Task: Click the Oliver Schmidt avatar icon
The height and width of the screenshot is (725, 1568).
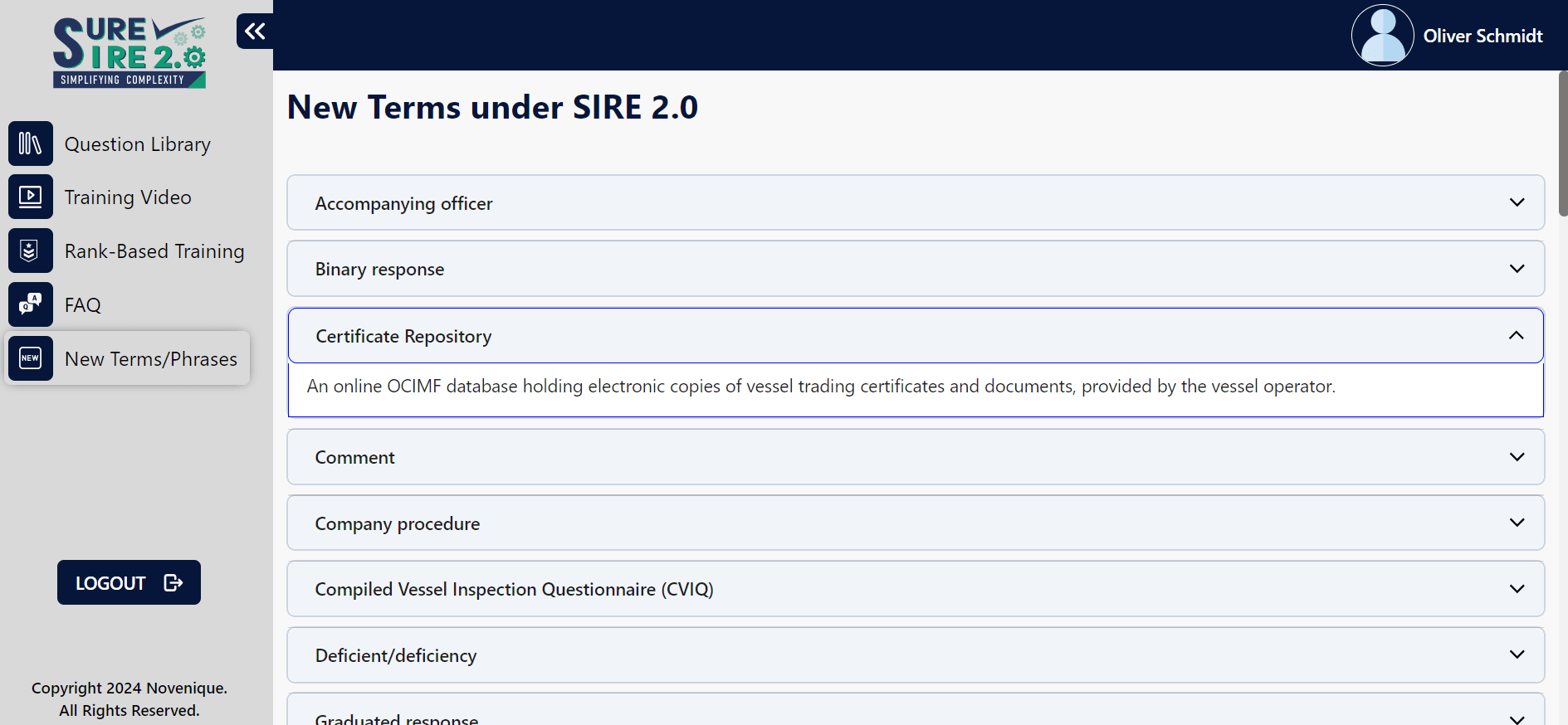Action: 1382,35
